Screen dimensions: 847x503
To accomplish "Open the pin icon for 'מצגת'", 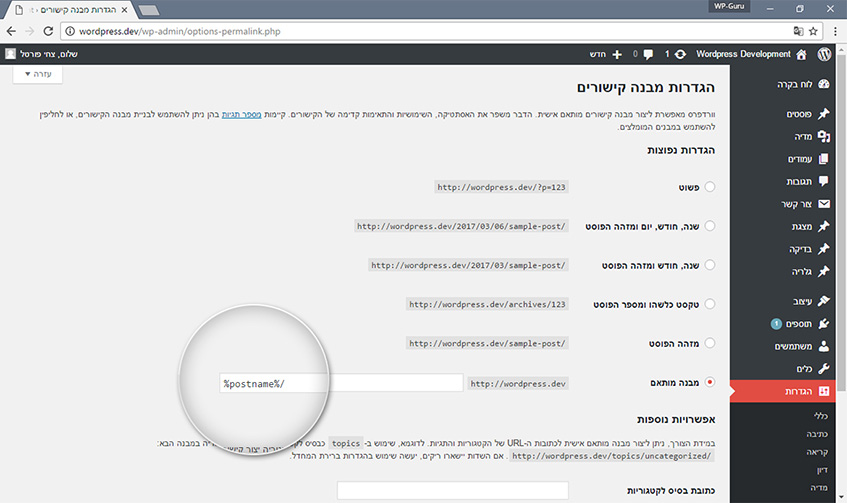I will click(x=824, y=226).
